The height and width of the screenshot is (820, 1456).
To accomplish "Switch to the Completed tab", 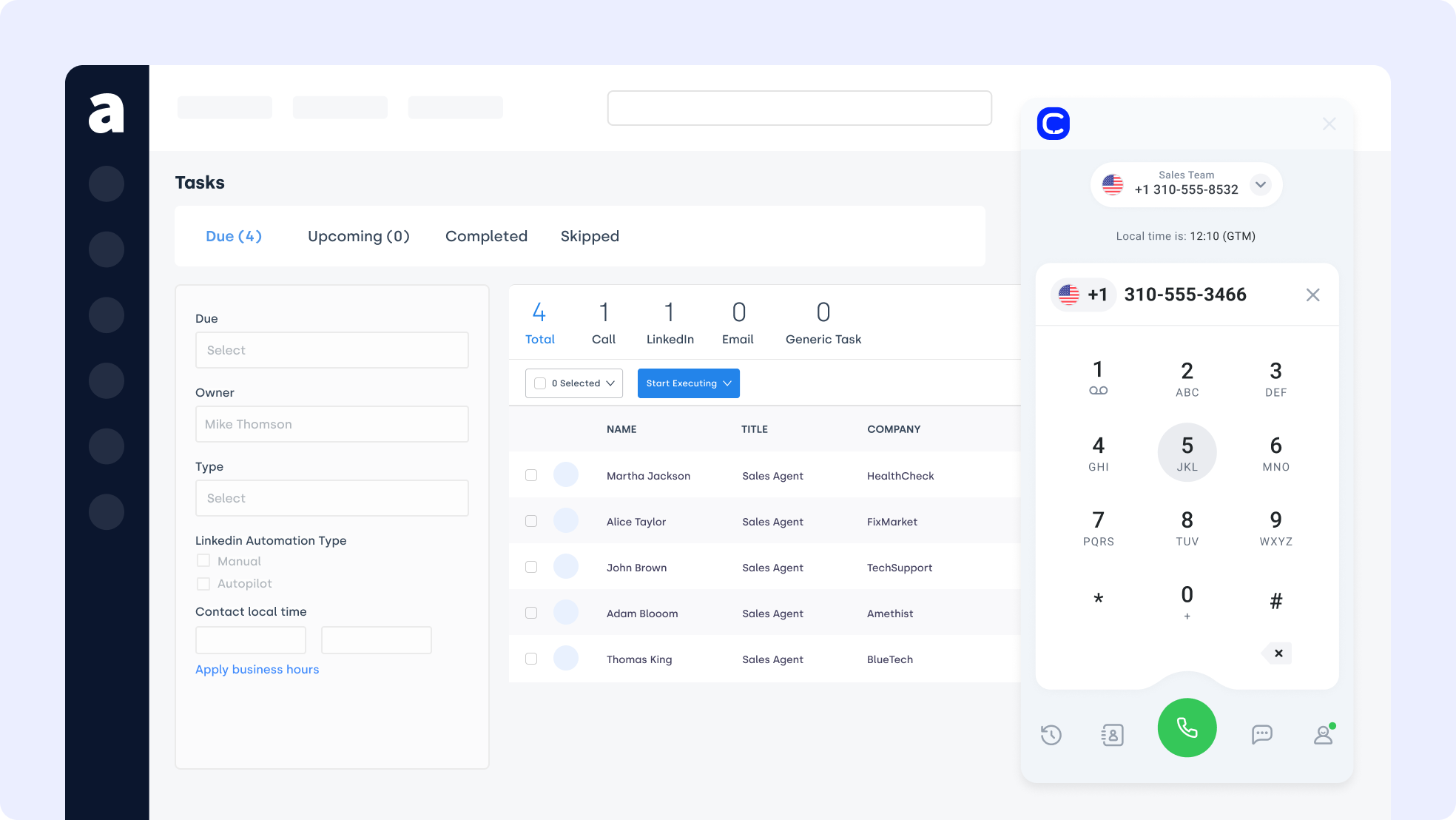I will point(486,236).
